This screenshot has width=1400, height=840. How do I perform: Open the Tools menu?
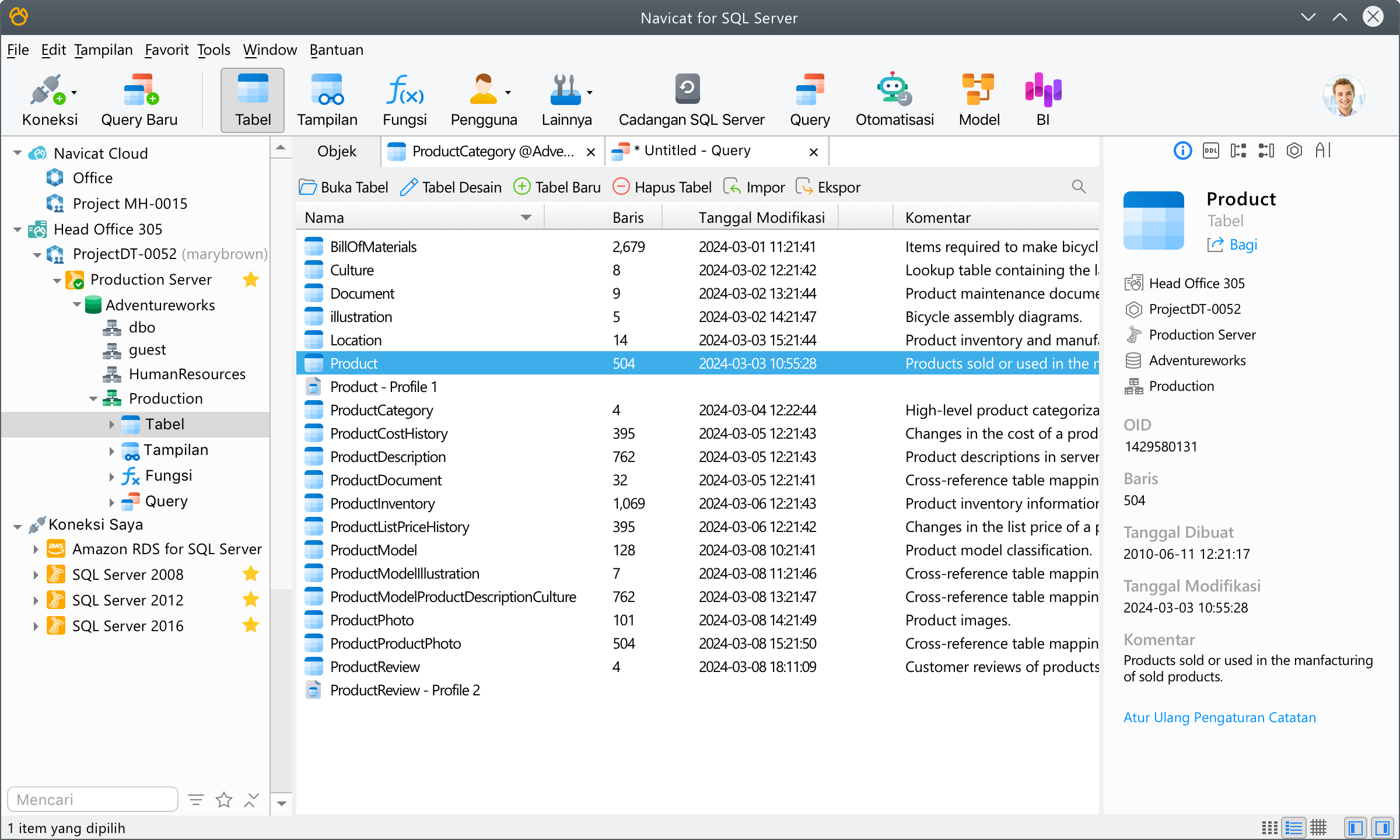(x=213, y=50)
